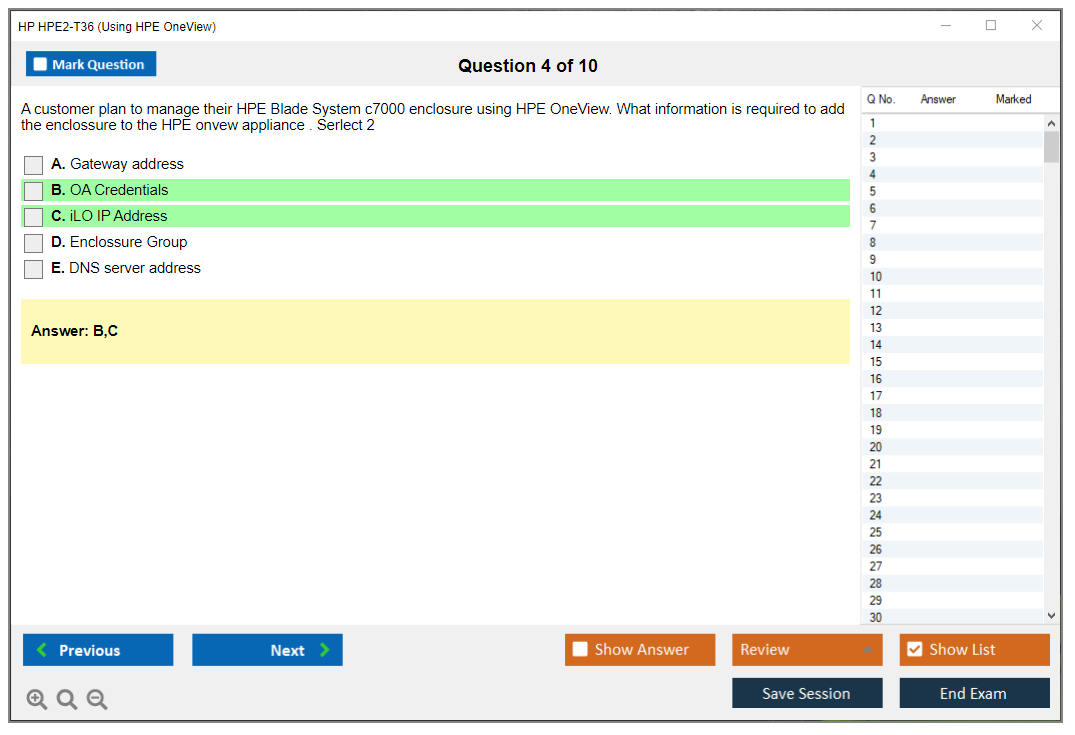Select question 10 in the list

point(876,277)
